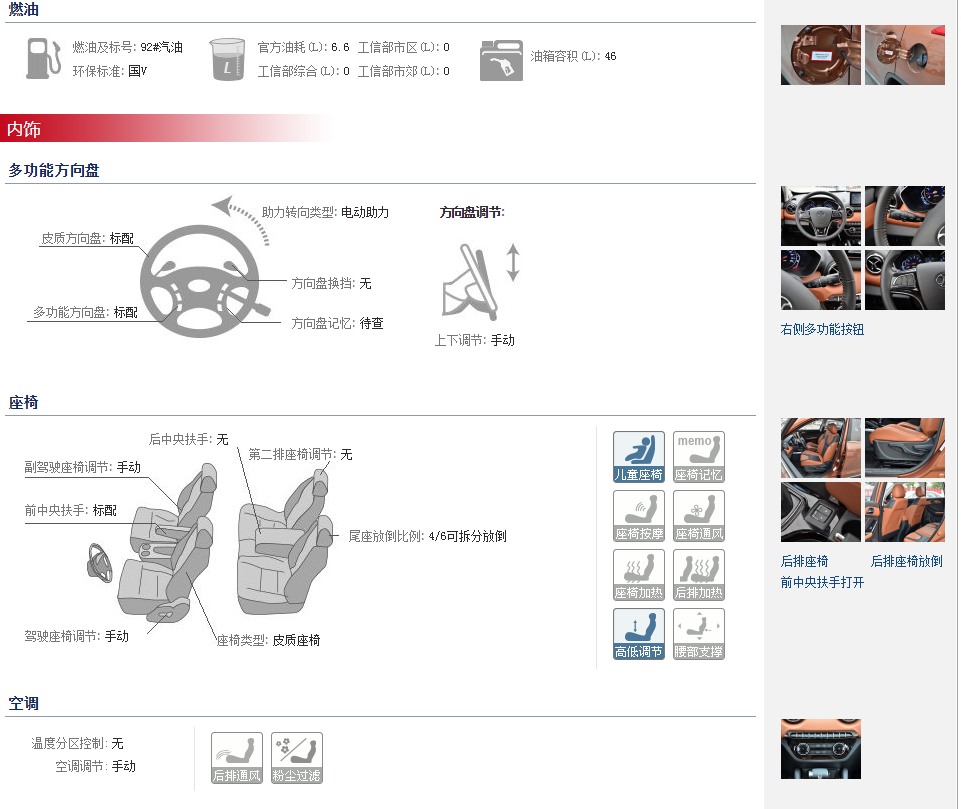Open the 后排座椅放倒 link

(x=906, y=561)
